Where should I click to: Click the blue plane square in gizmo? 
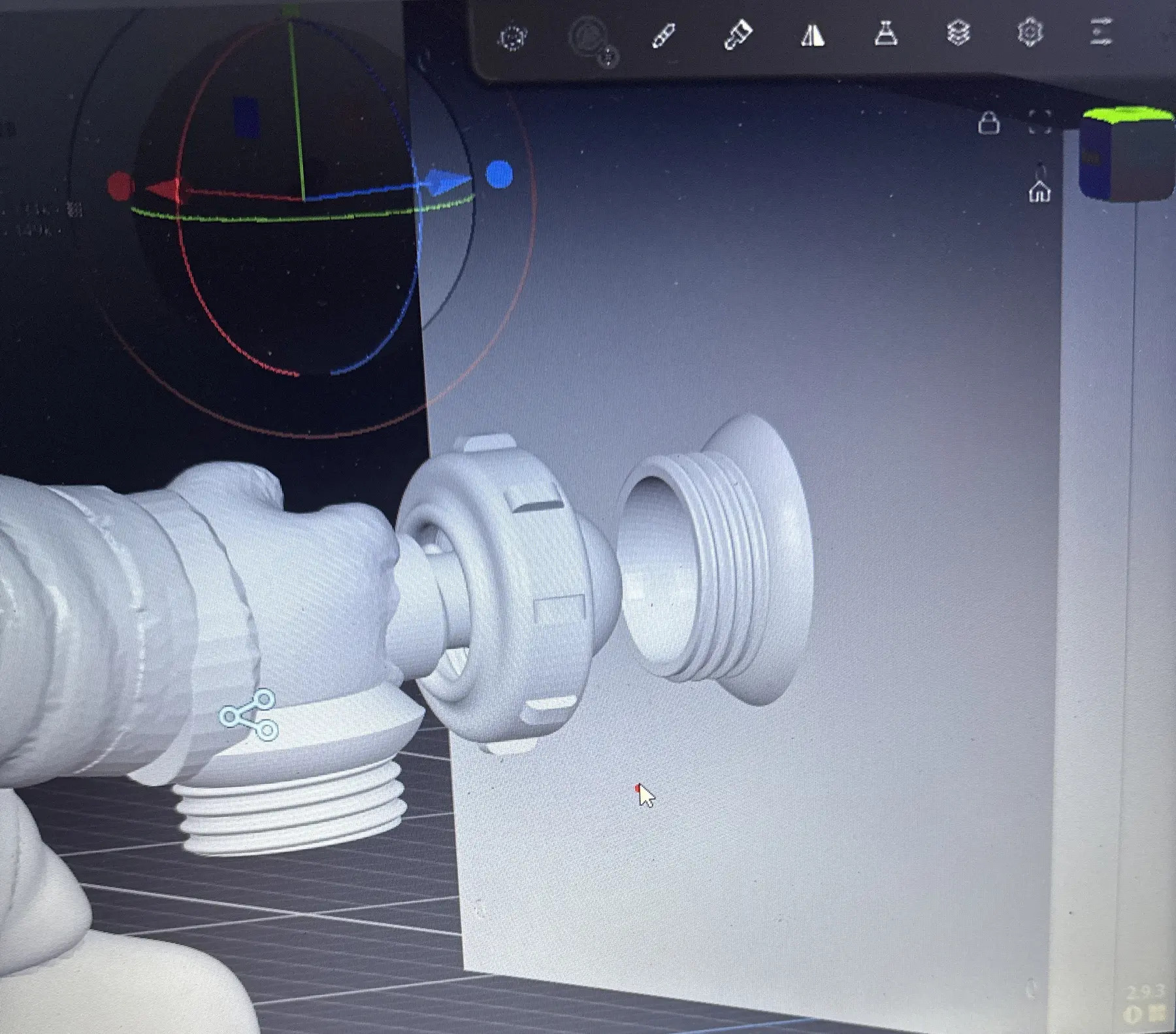coord(246,118)
